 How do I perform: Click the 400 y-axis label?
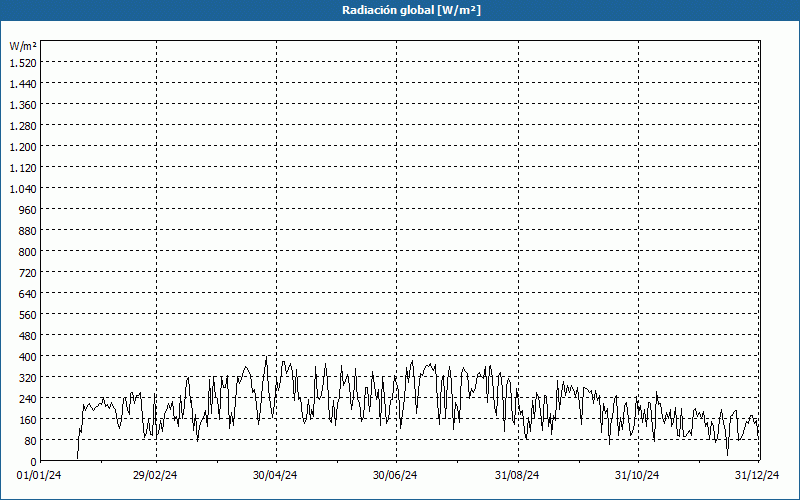(29, 357)
